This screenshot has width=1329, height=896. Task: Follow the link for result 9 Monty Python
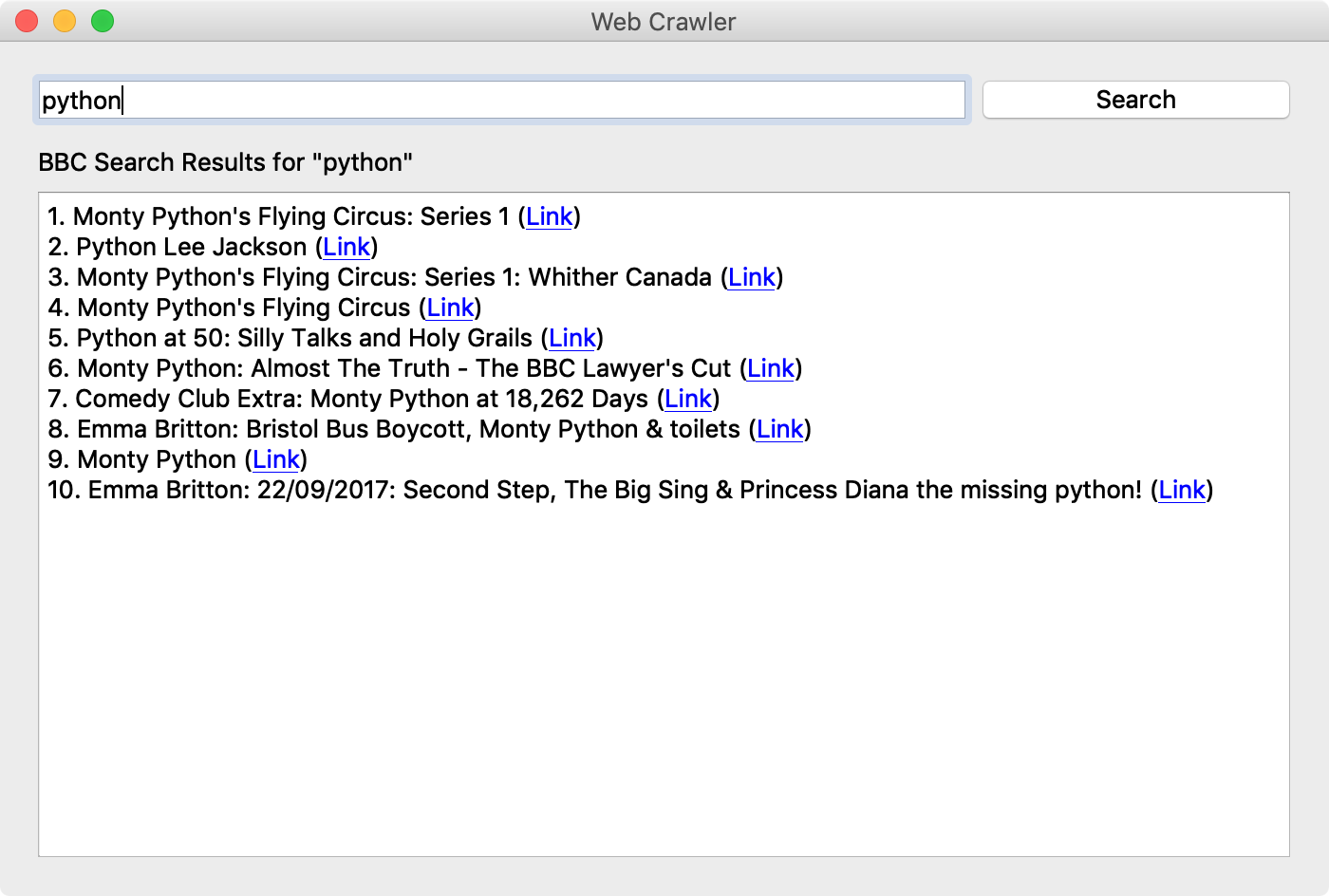point(276,459)
